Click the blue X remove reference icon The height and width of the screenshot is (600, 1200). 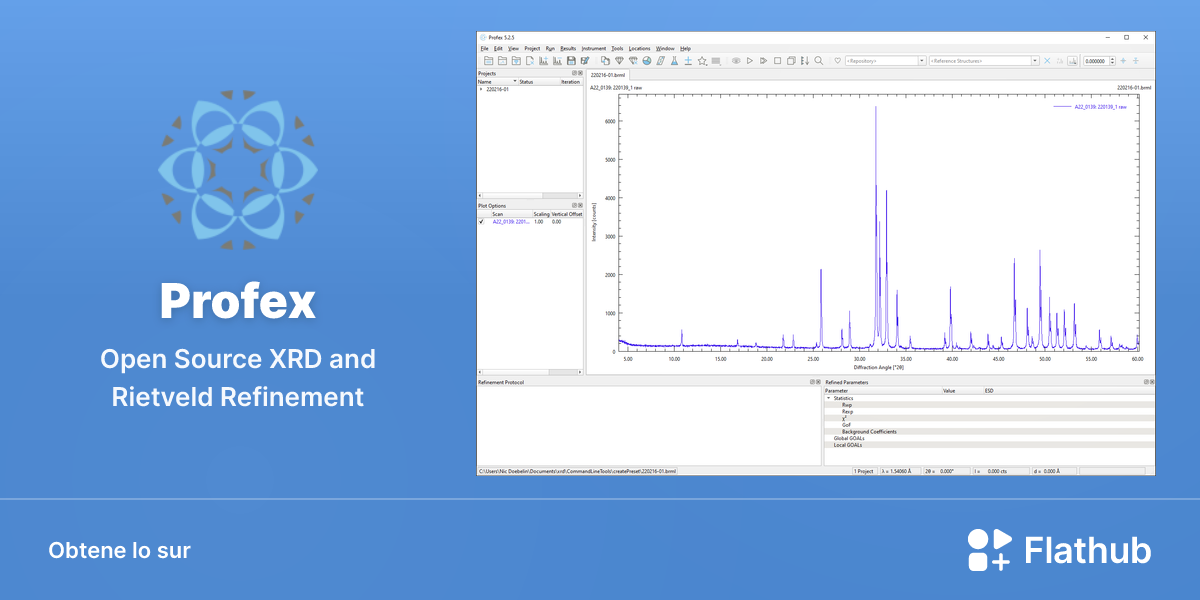1047,61
